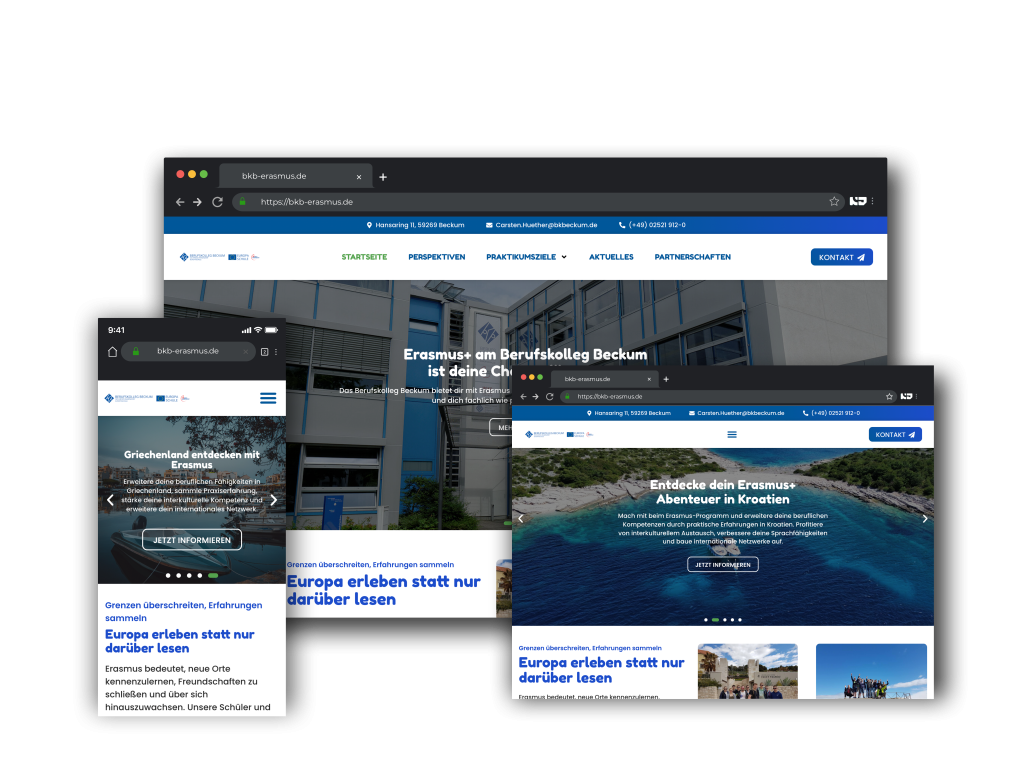Click the Hansaring 11 address in the large browser's top bar
Viewport: 1024px width, 768px height.
(415, 225)
